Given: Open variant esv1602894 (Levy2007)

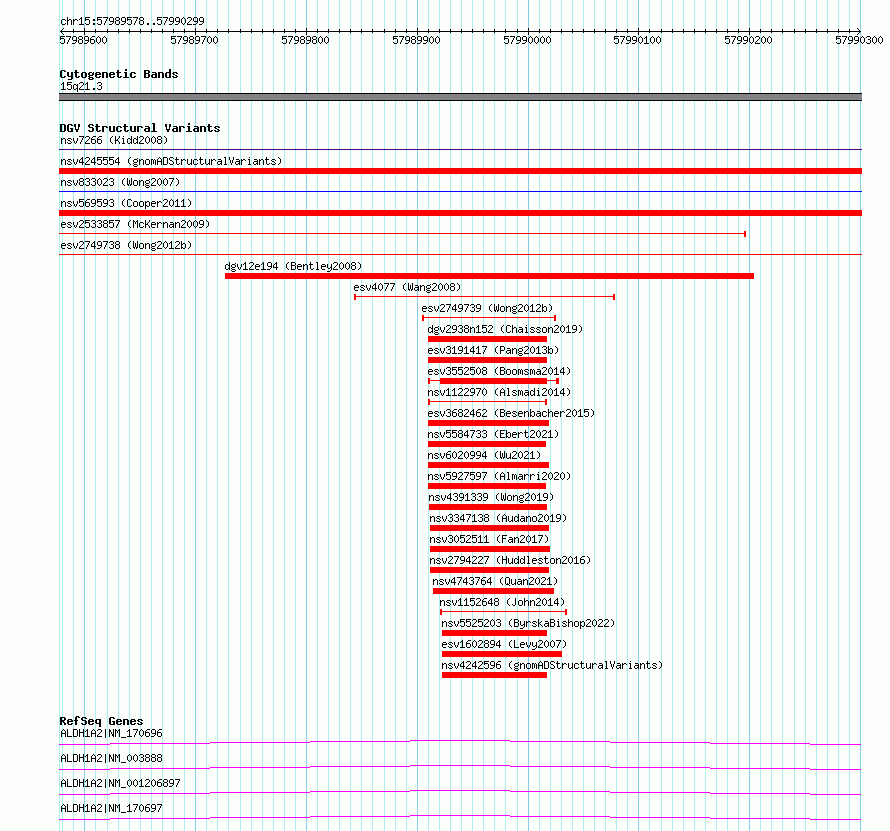Looking at the screenshot, I should (504, 644).
